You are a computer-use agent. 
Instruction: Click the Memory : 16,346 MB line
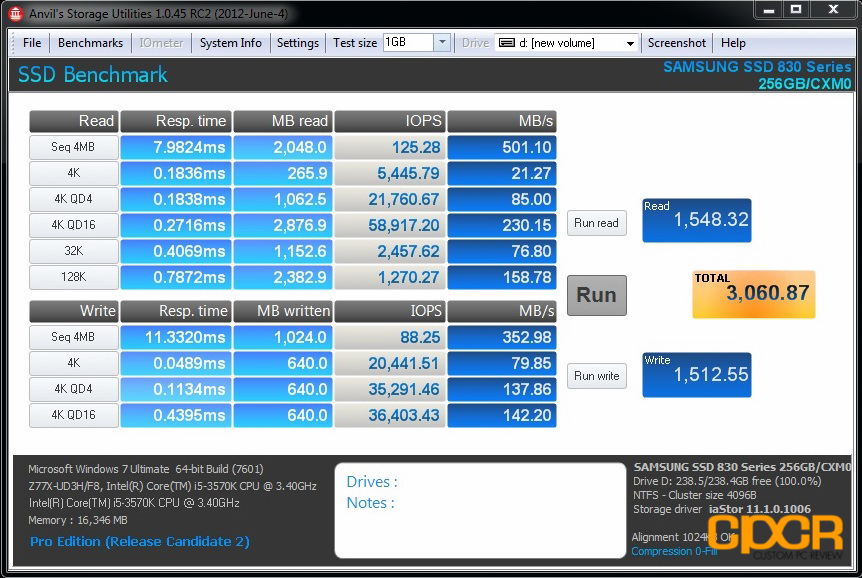pyautogui.click(x=78, y=520)
